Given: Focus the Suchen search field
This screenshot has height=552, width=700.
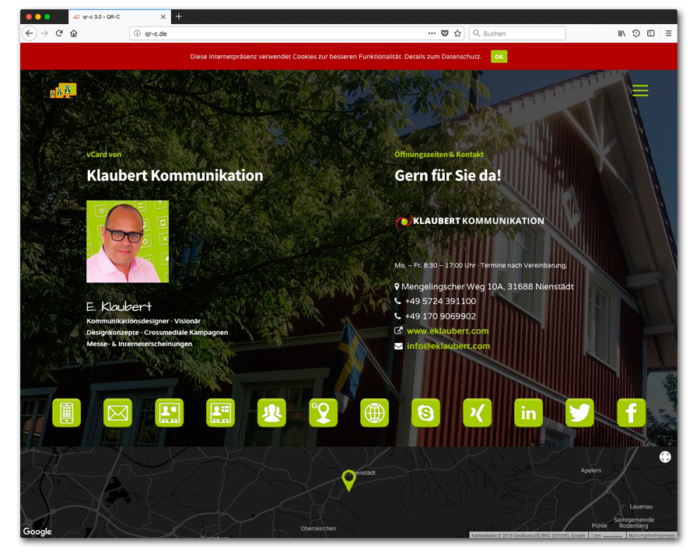Looking at the screenshot, I should pos(518,33).
